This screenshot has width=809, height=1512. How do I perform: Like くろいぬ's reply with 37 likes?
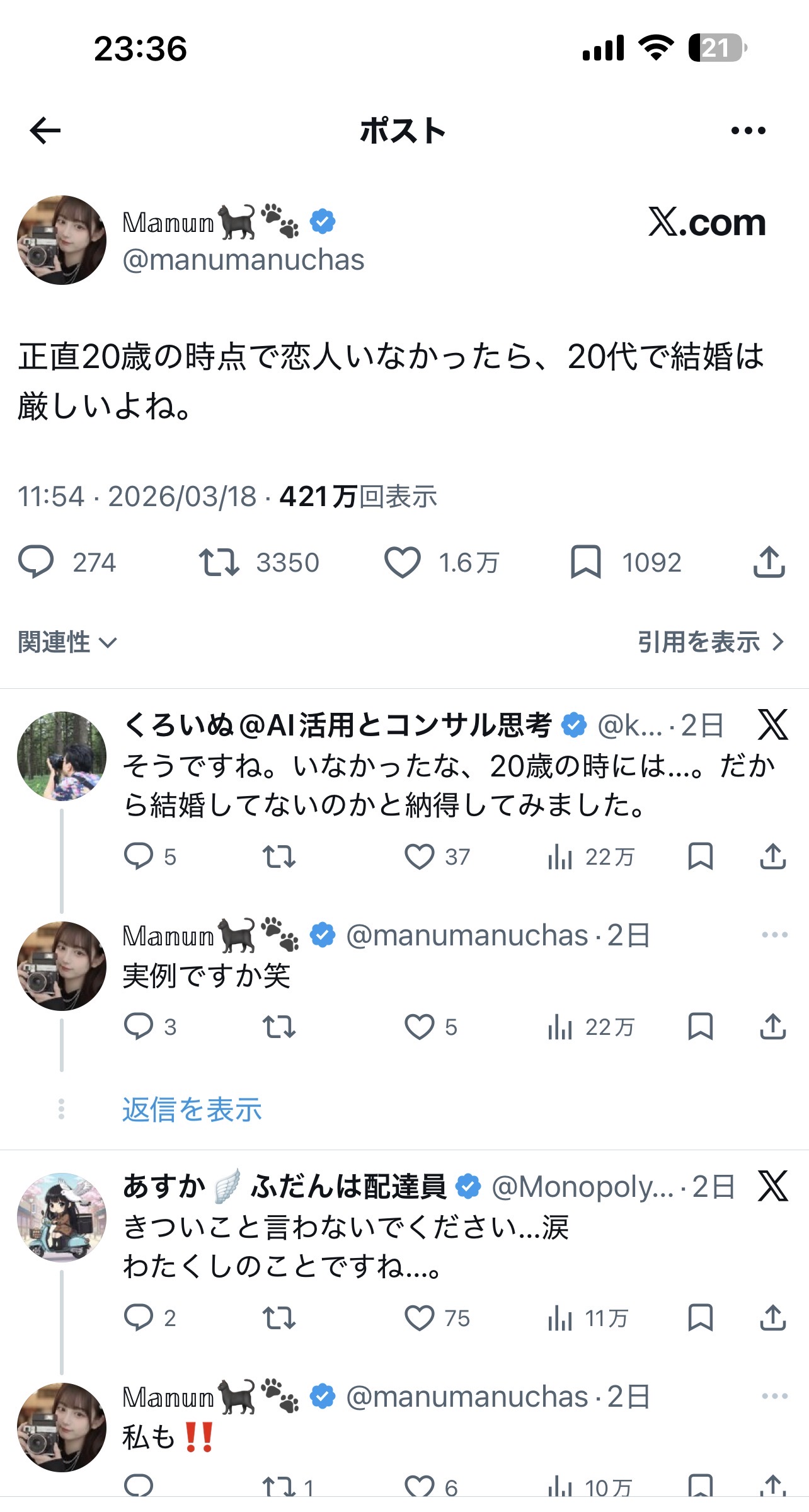coord(419,857)
